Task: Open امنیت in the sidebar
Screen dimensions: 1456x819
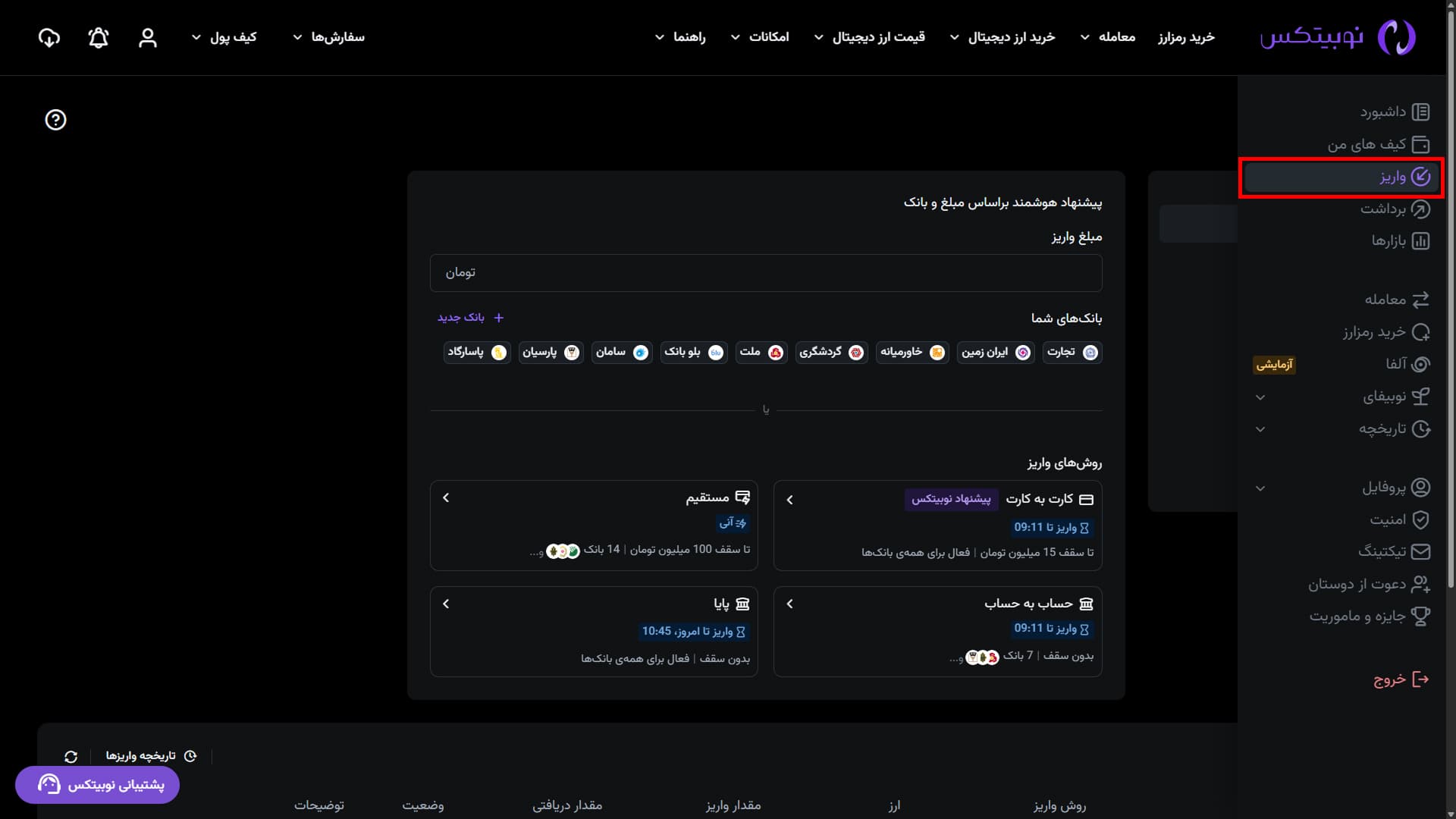Action: click(1399, 519)
